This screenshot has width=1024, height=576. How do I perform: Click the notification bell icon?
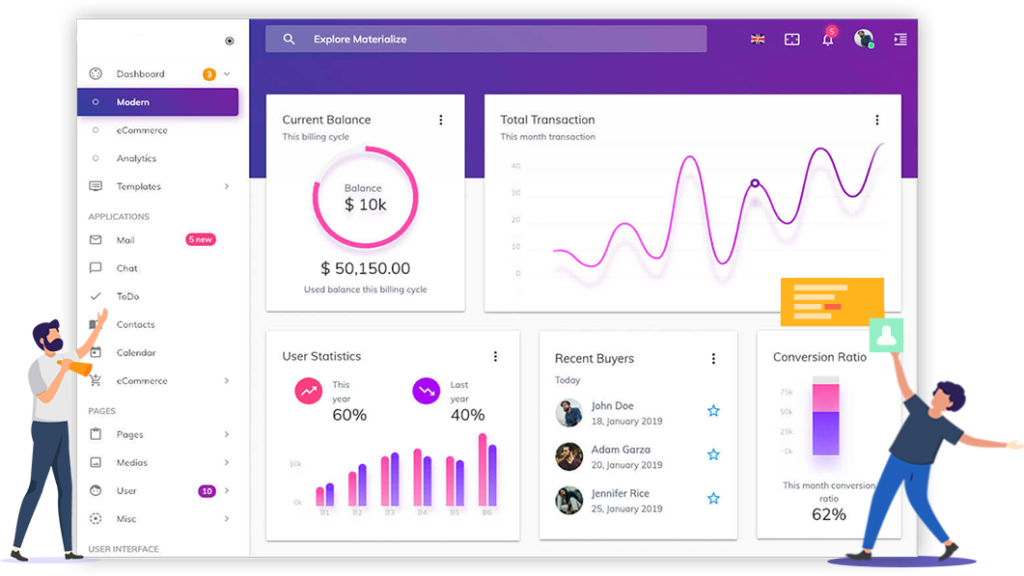pos(828,40)
